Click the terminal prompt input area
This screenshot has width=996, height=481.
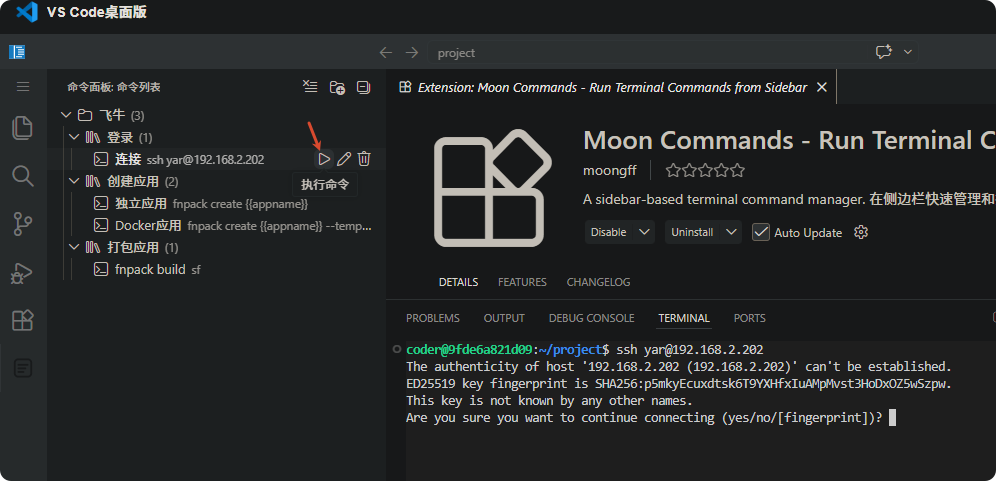[x=892, y=417]
